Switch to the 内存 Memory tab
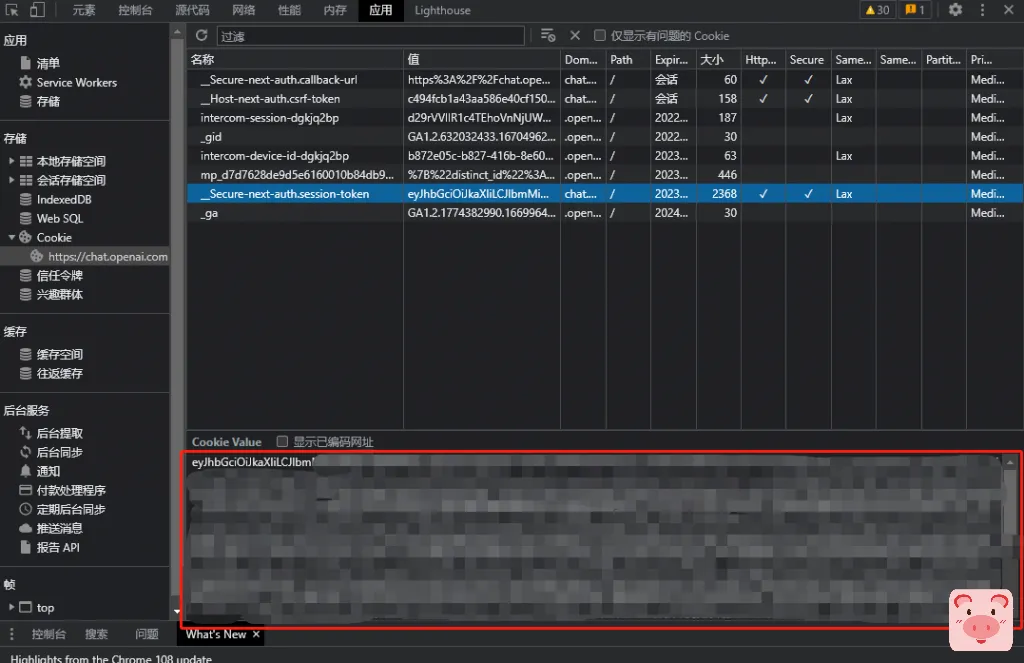 (x=335, y=10)
